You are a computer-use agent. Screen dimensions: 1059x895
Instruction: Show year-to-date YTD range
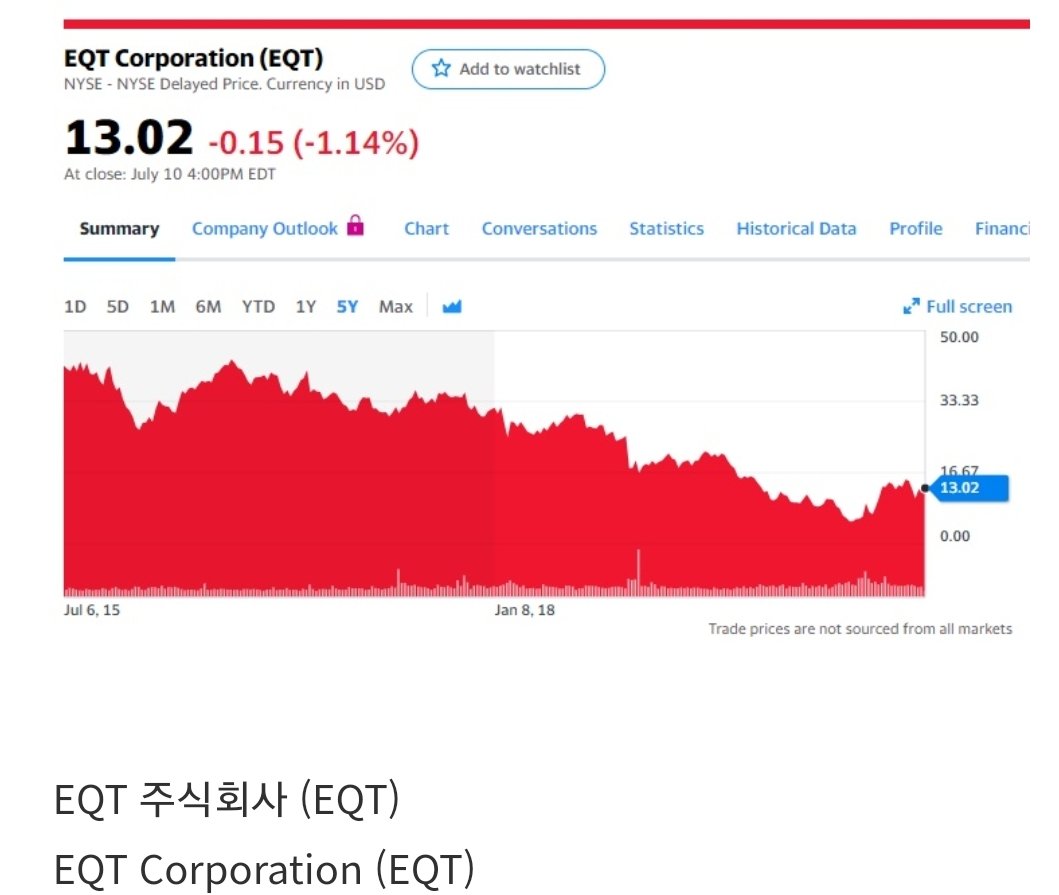click(x=258, y=307)
